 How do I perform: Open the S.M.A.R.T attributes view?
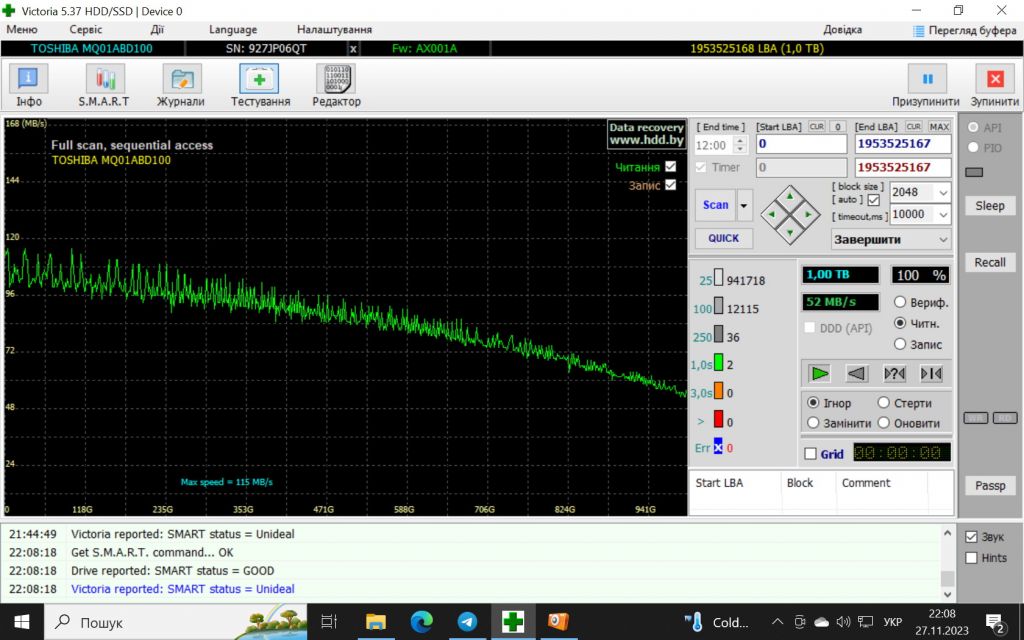(104, 86)
